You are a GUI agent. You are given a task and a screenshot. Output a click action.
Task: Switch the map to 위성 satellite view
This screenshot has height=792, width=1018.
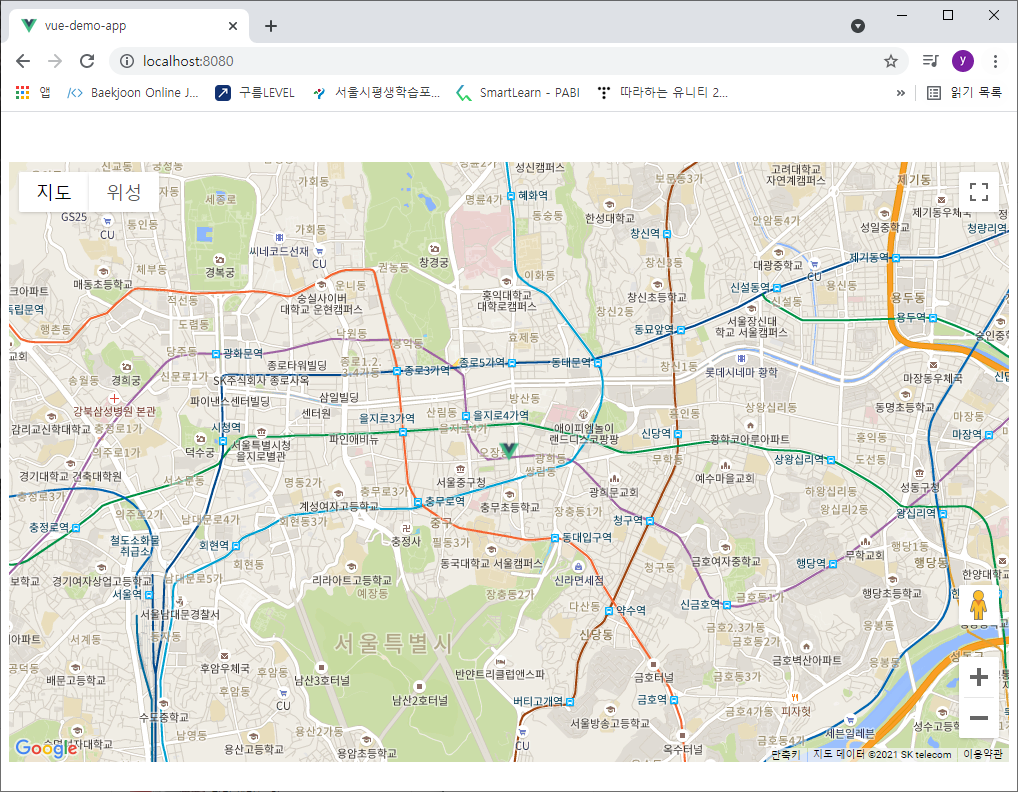point(123,192)
